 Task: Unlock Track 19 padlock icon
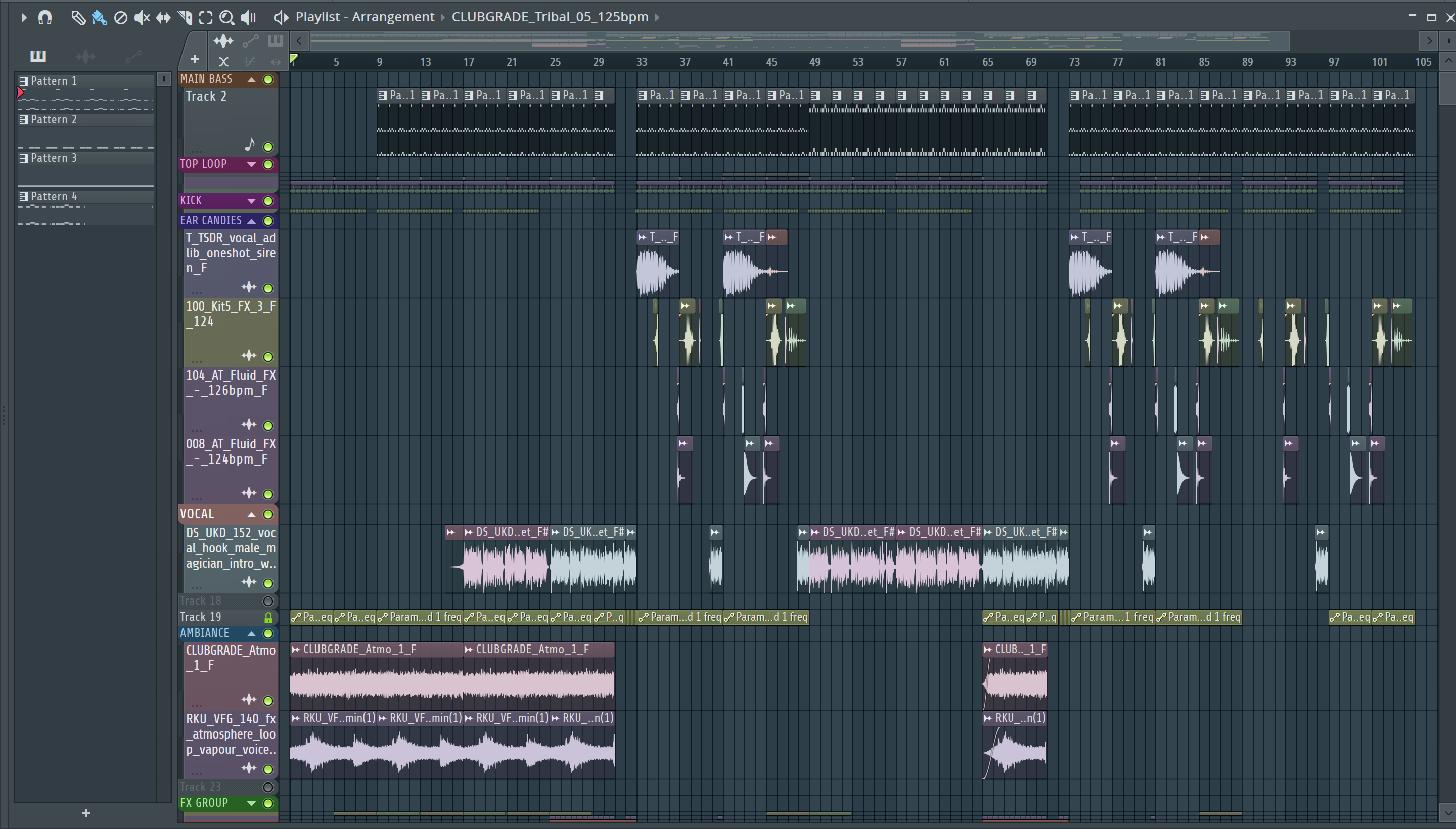(x=267, y=617)
